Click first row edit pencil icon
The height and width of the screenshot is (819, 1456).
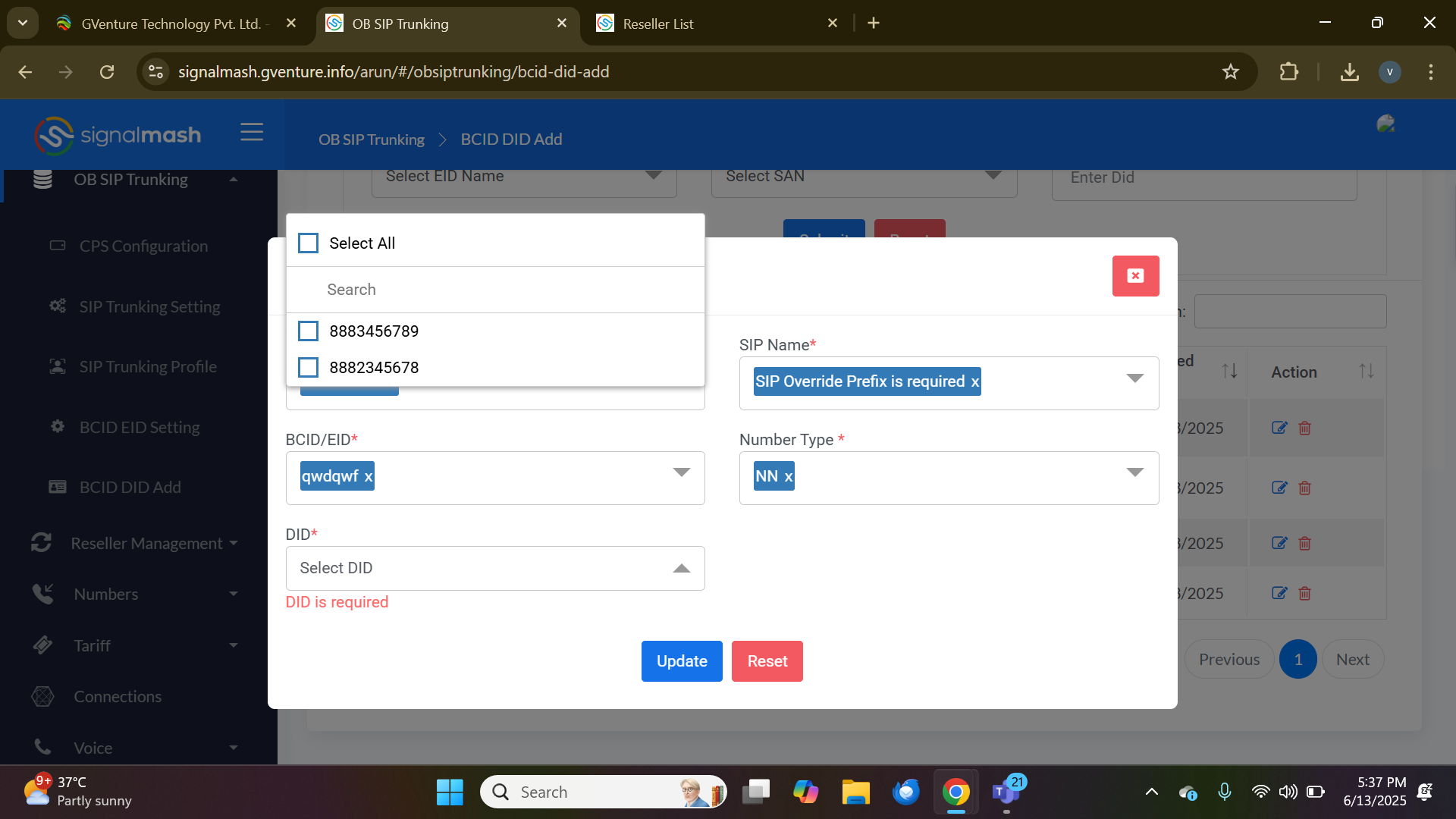click(1279, 428)
